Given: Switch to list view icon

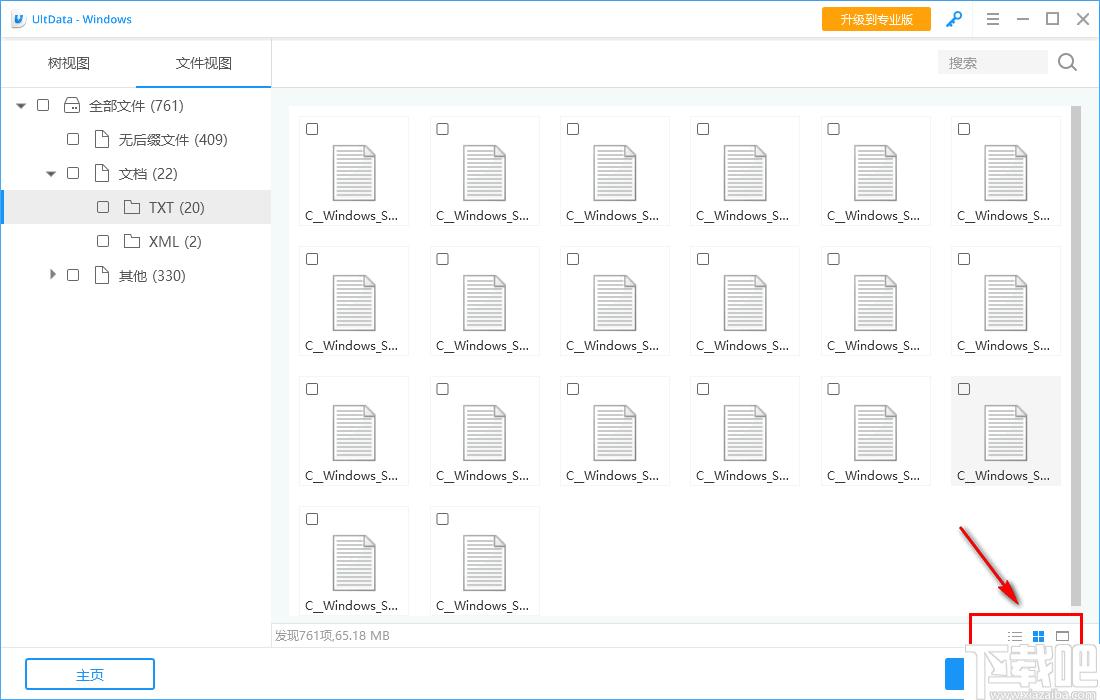Looking at the screenshot, I should (x=1014, y=636).
